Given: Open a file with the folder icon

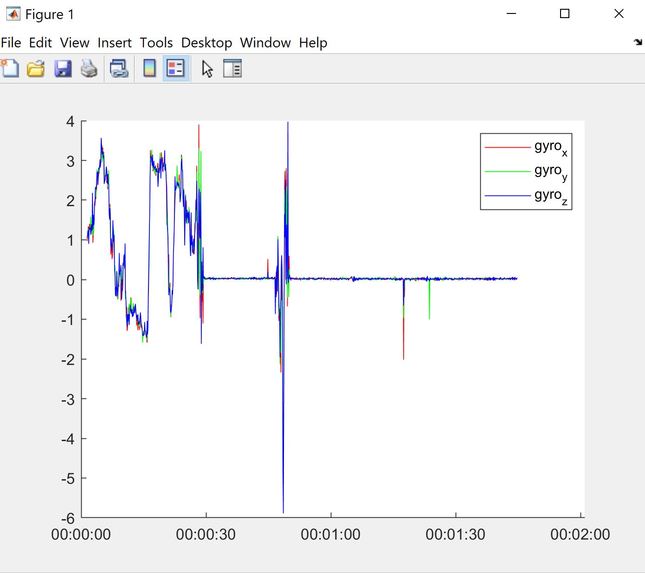Looking at the screenshot, I should tap(36, 68).
